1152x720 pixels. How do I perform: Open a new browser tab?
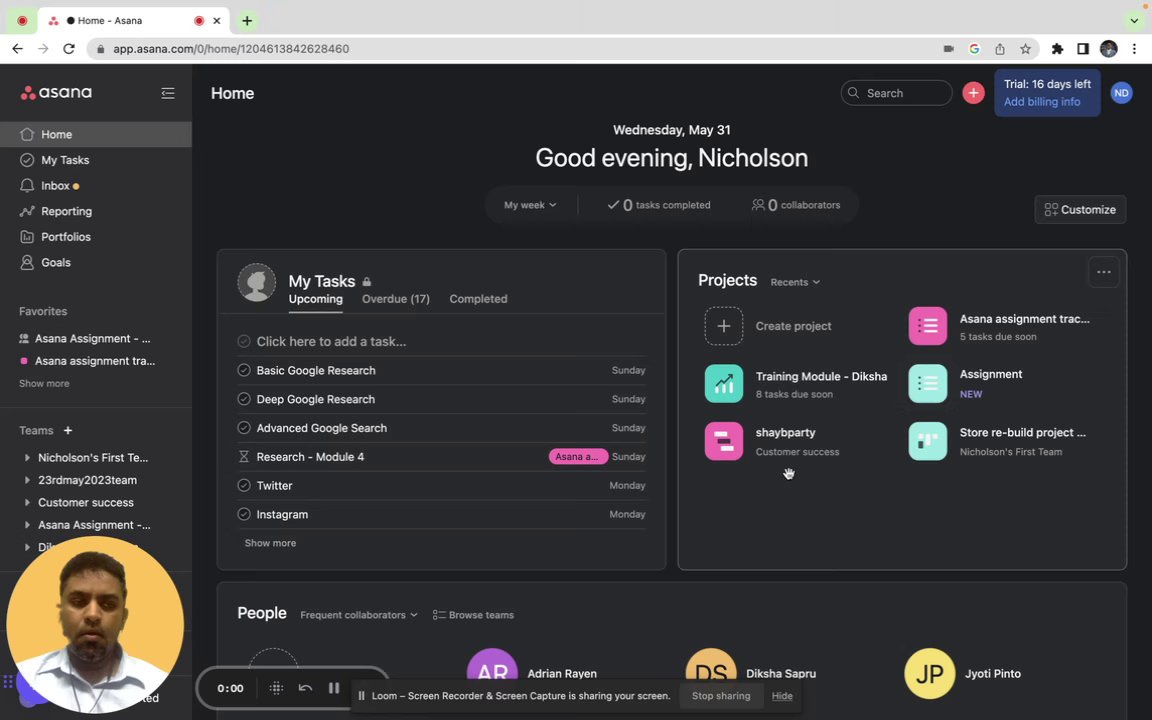point(247,21)
